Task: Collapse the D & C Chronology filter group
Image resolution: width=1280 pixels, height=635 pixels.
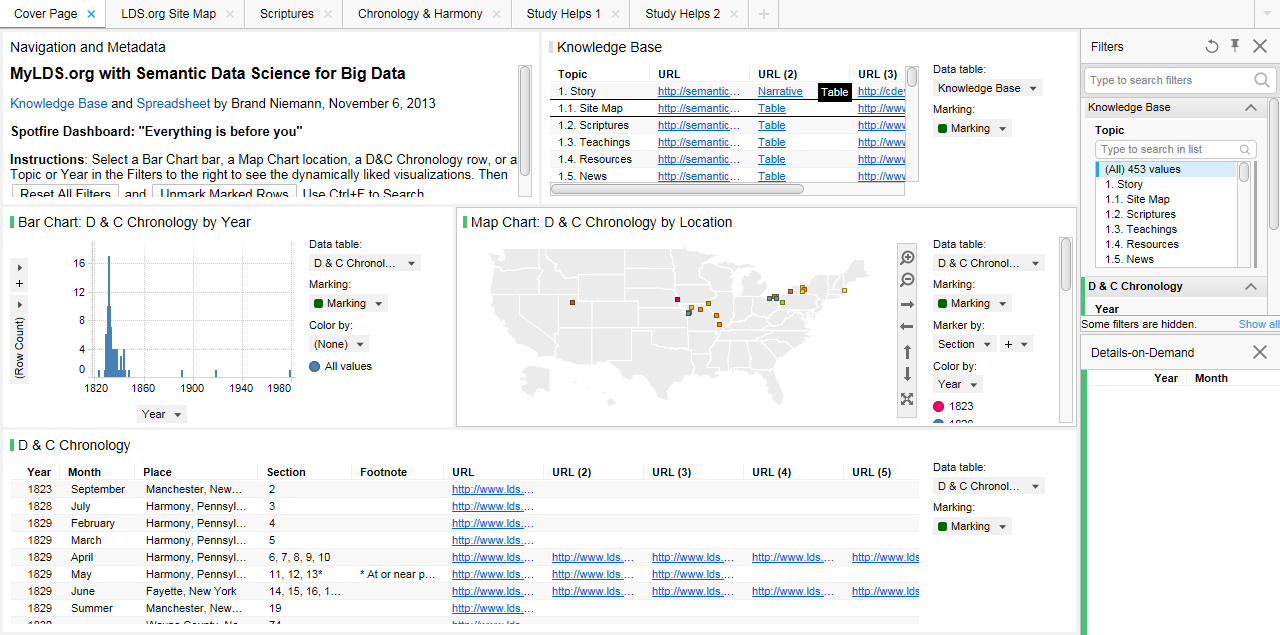Action: point(1251,286)
